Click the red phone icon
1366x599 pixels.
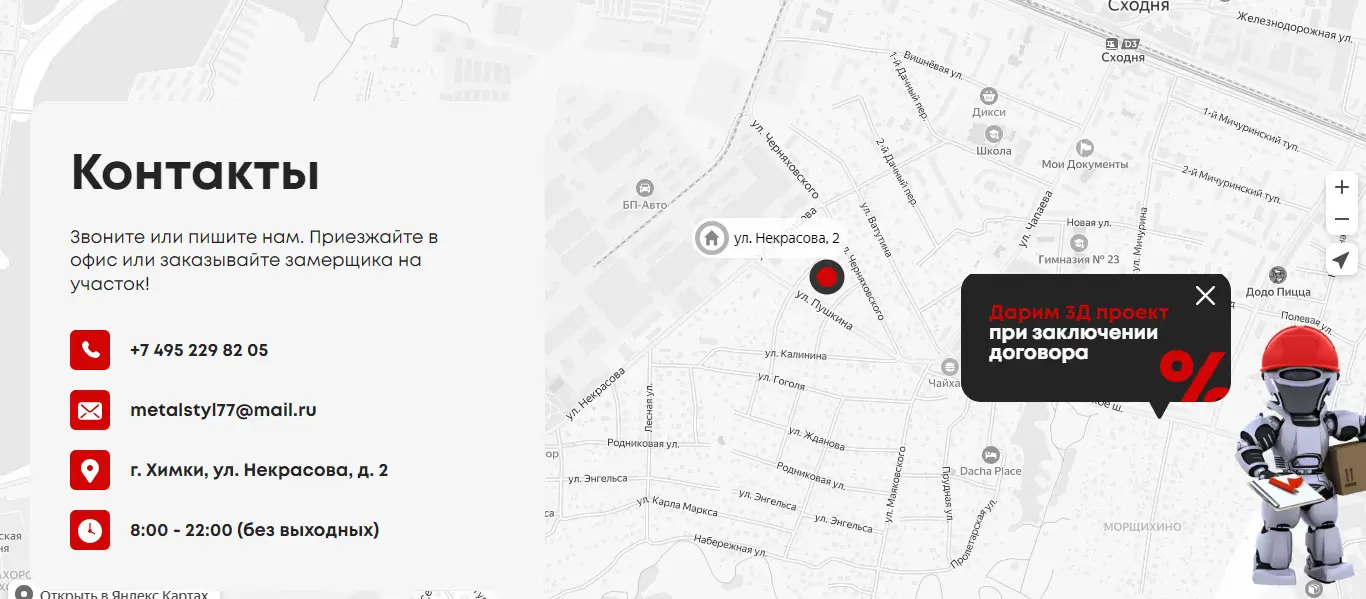point(90,350)
